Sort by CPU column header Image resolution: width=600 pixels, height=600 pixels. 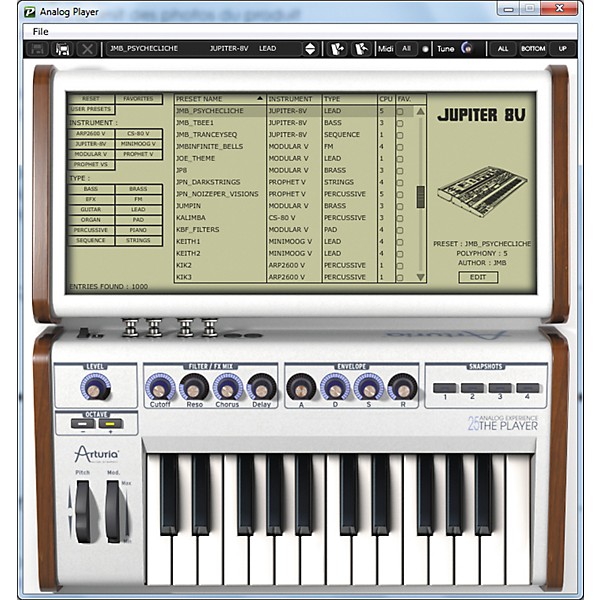pos(386,99)
